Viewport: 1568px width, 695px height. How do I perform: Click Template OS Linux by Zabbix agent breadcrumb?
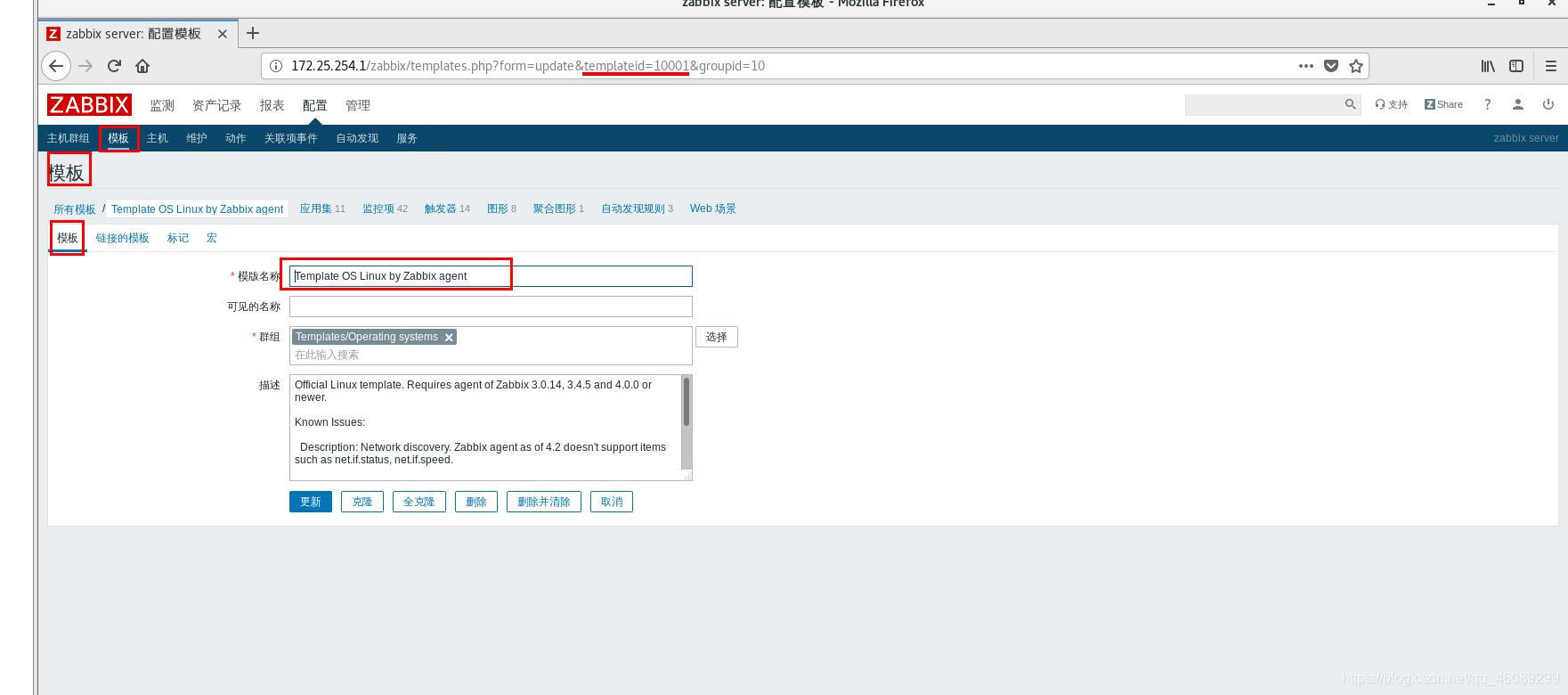pos(197,209)
